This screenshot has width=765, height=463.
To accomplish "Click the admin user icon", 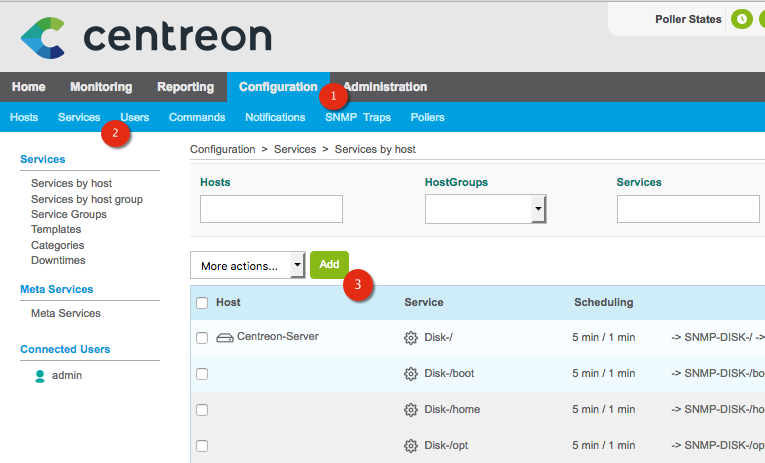I will 40,376.
